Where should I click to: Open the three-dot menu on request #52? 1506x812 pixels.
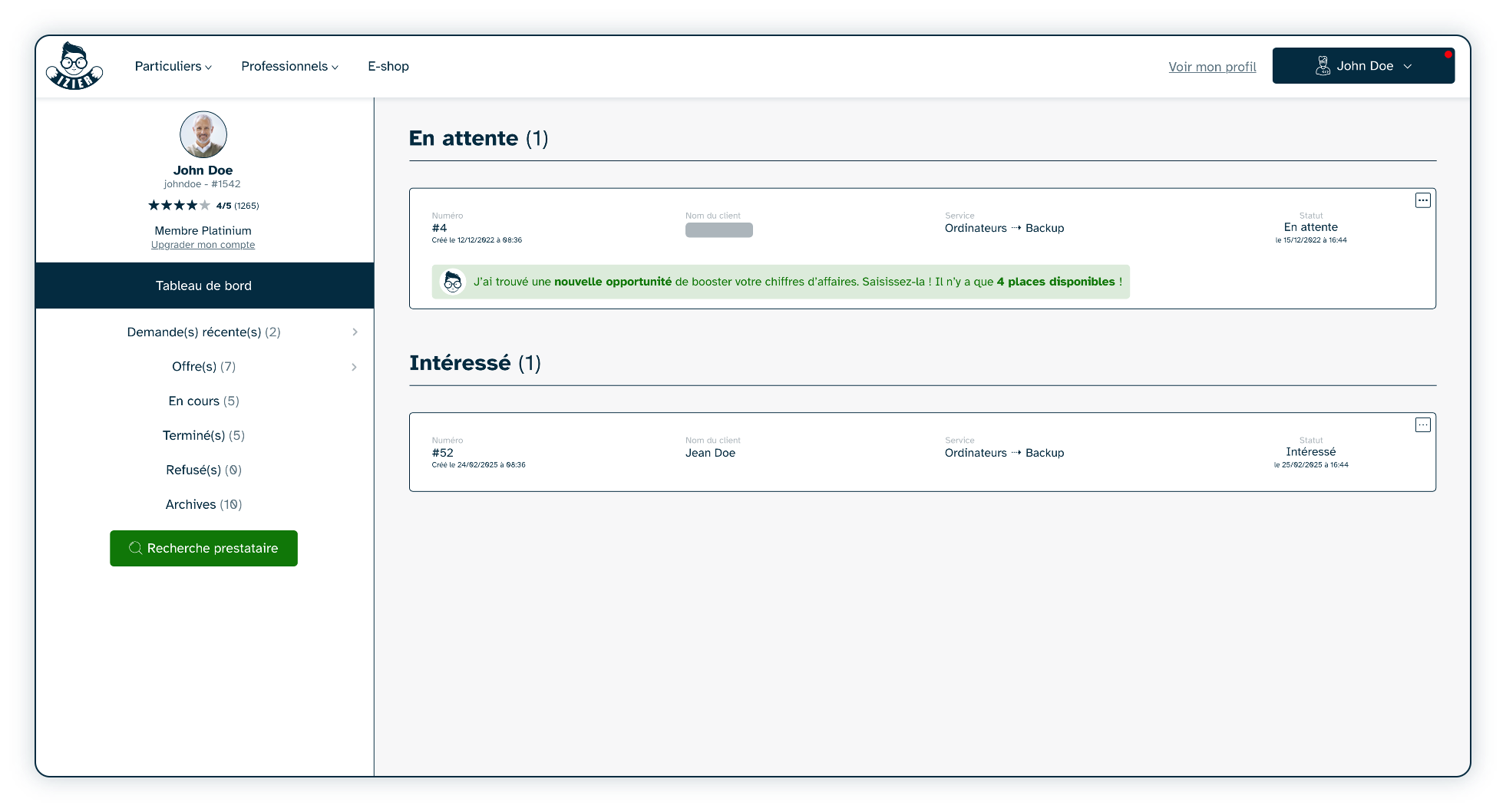click(1422, 425)
